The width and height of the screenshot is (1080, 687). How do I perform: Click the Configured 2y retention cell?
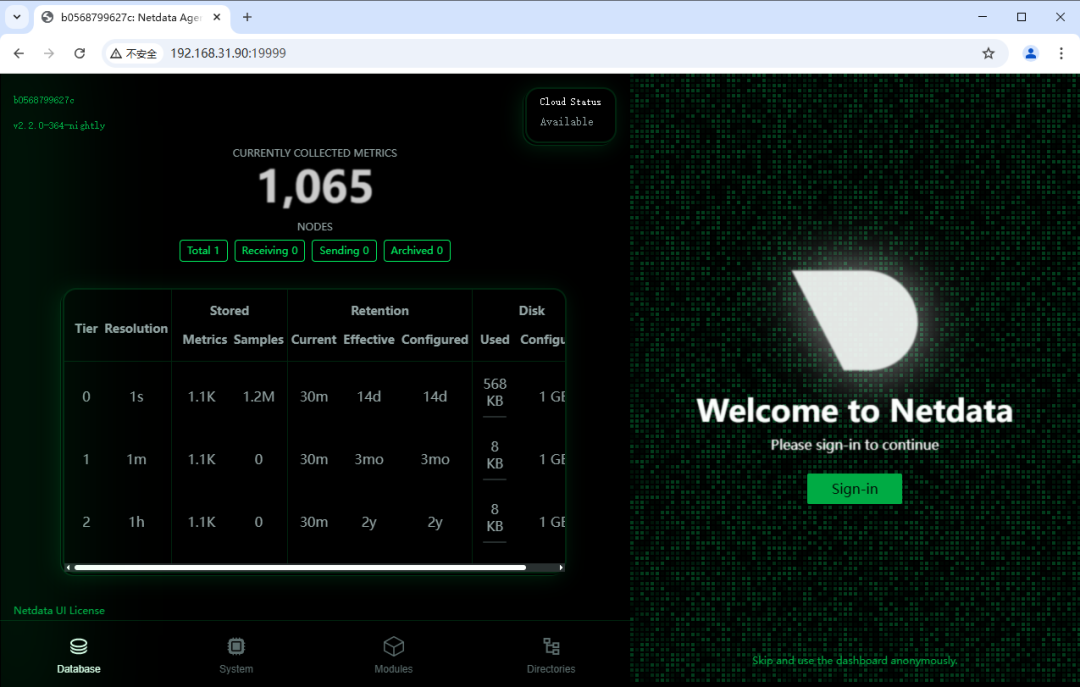(435, 522)
